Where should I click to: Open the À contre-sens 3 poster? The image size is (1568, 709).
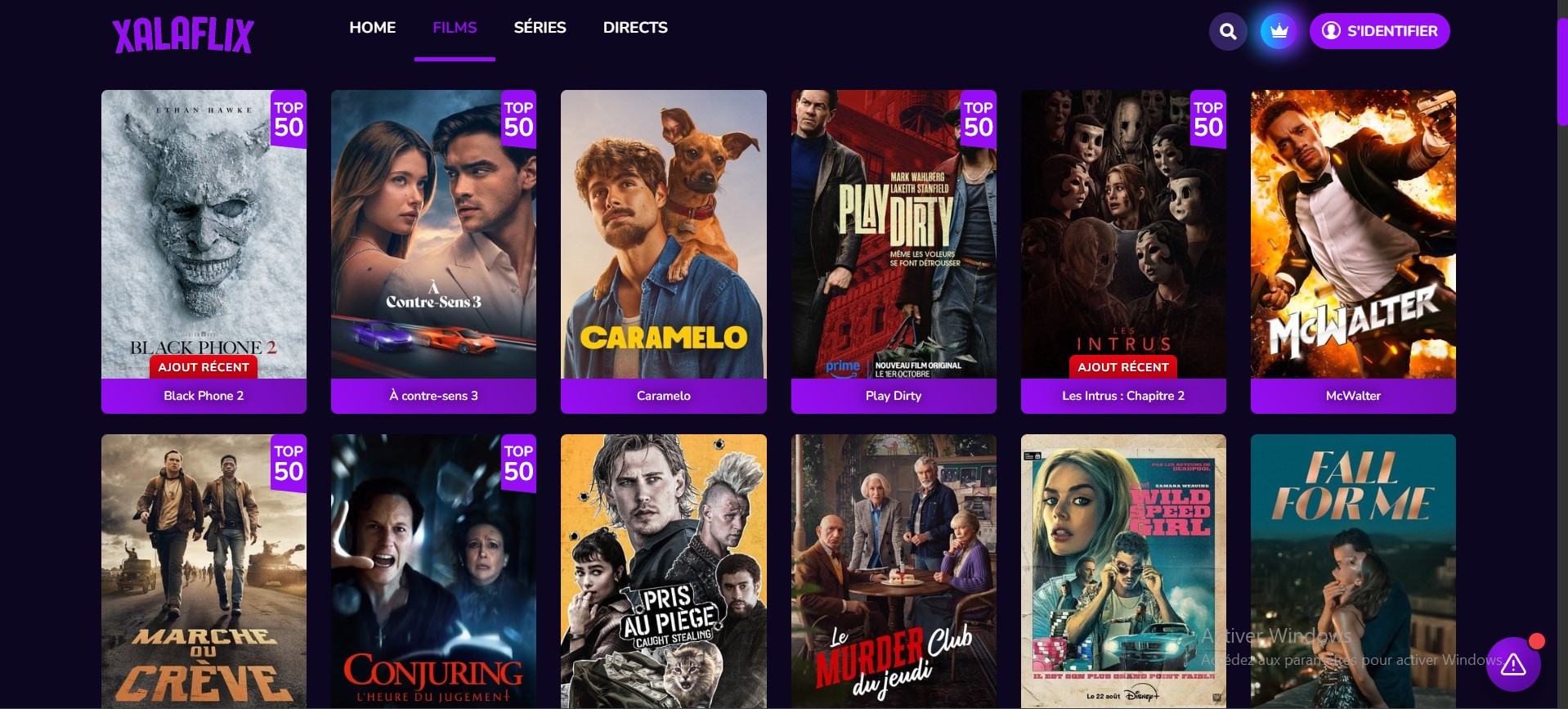click(x=433, y=234)
